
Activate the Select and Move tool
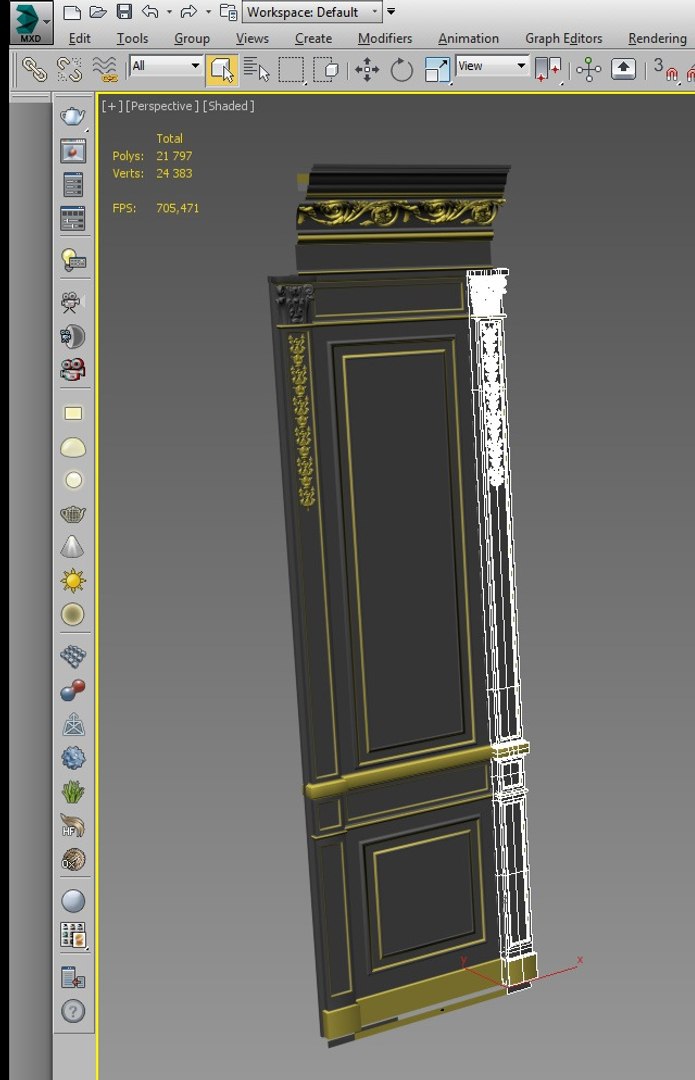click(x=366, y=70)
